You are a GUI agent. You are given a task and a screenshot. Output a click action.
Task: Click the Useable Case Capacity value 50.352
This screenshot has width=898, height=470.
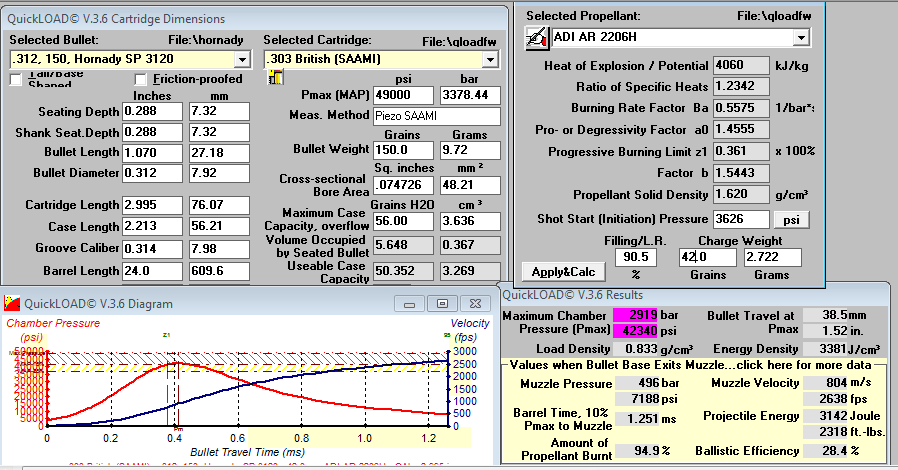403,271
